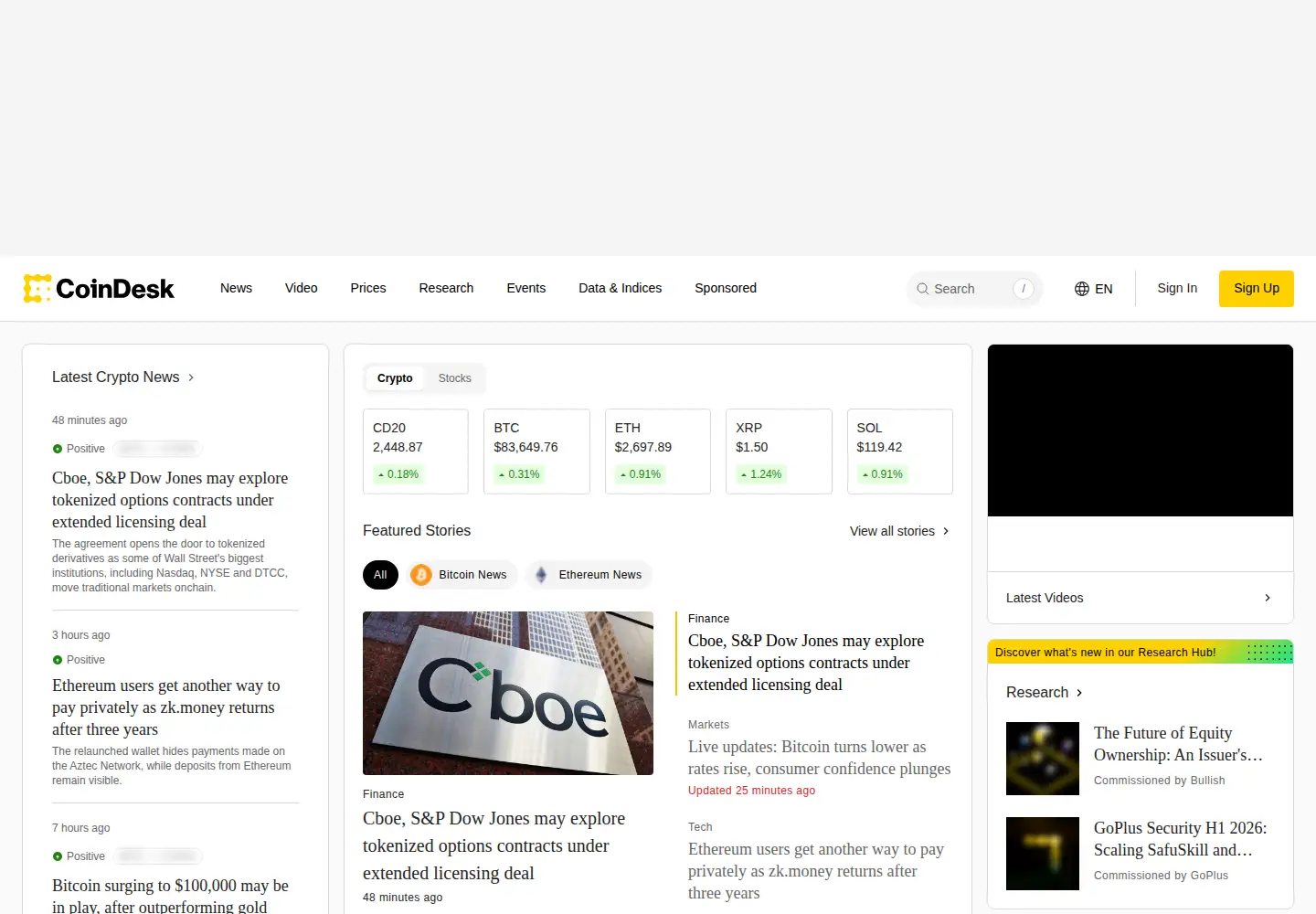The image size is (1316, 914).
Task: Open Bitcoin turns lower live updates story
Action: click(820, 758)
